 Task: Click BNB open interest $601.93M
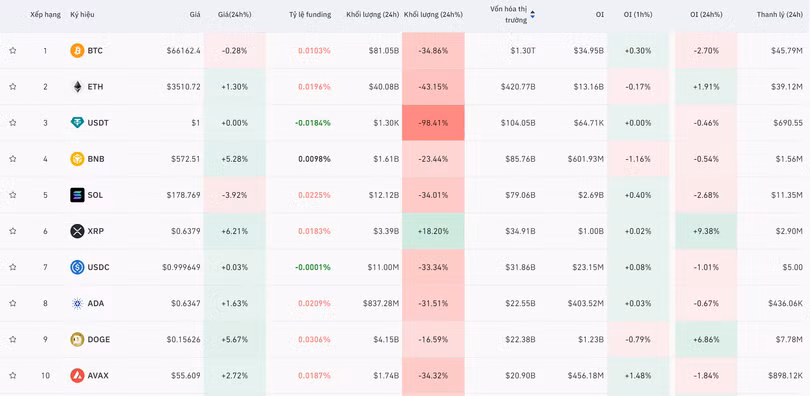point(585,159)
